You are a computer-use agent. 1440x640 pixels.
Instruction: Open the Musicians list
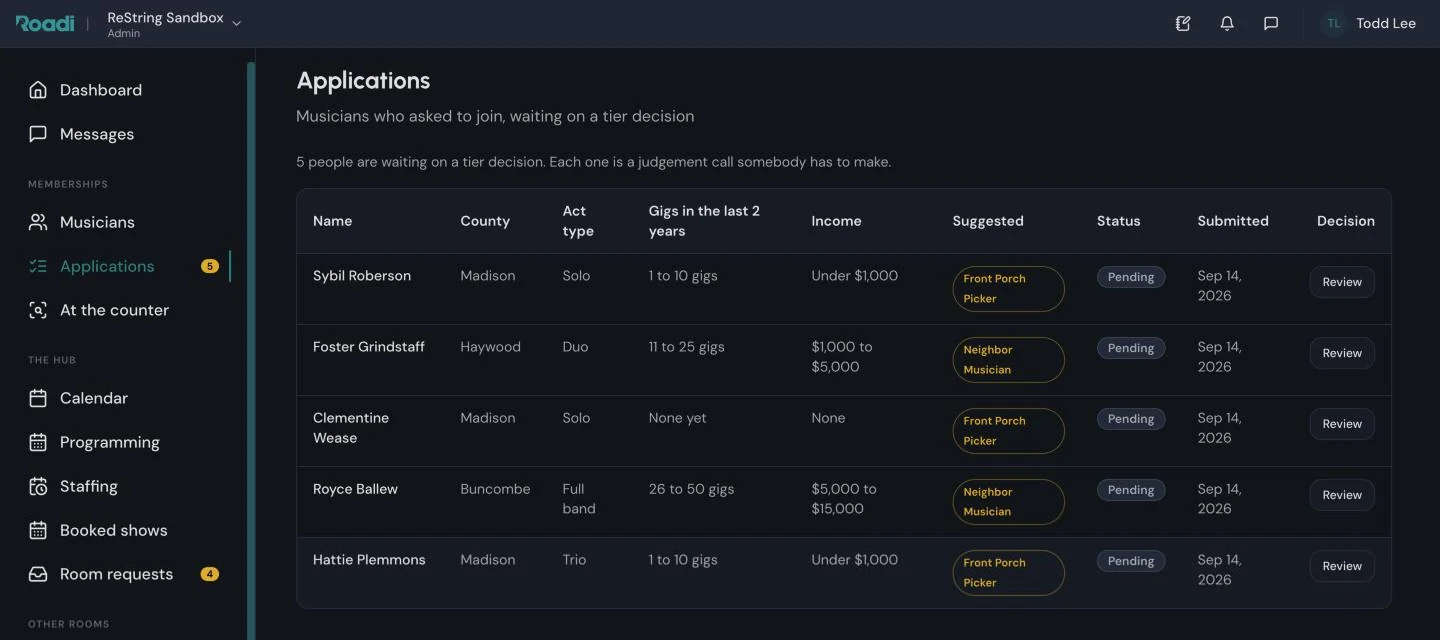(97, 222)
